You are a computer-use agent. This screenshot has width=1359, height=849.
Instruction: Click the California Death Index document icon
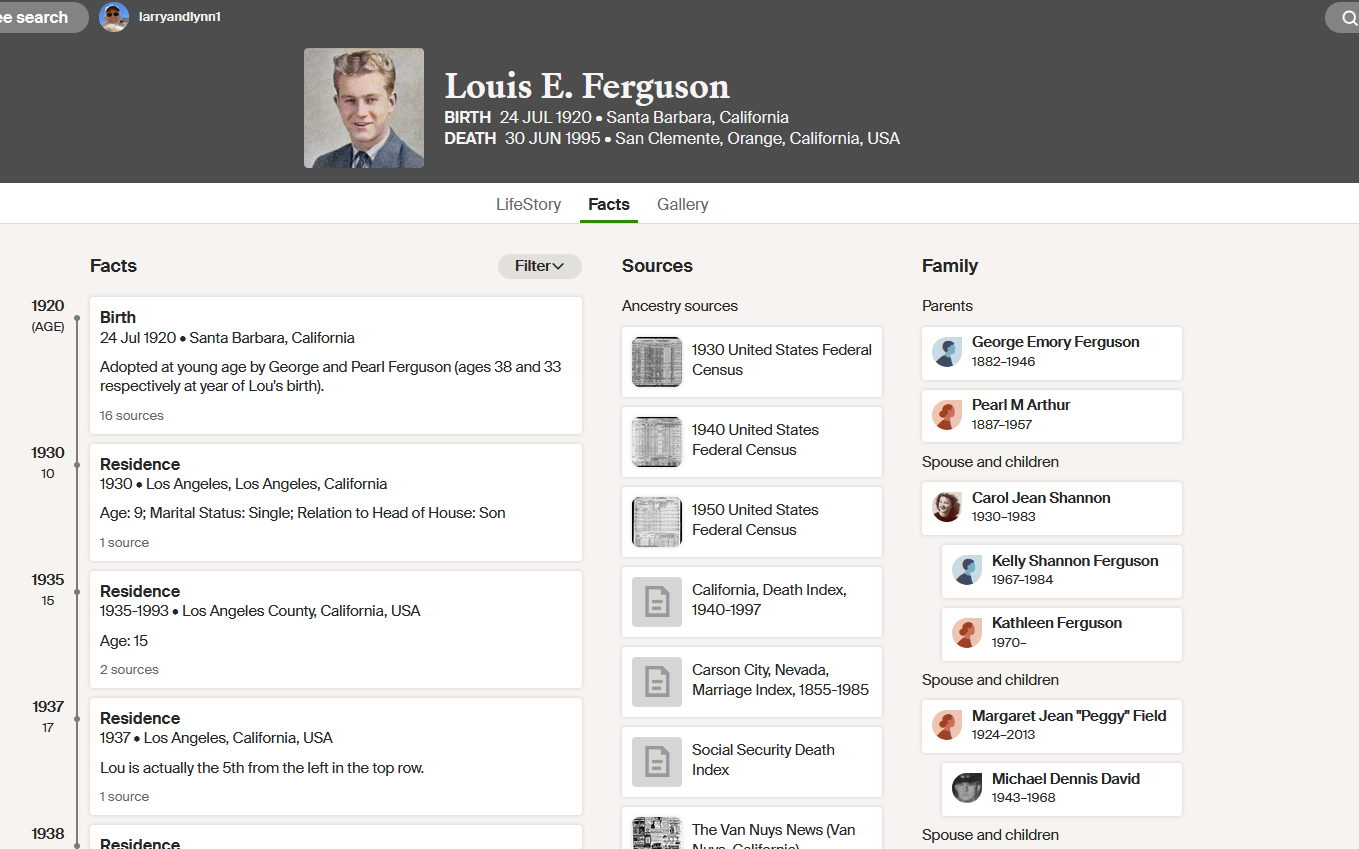click(657, 602)
